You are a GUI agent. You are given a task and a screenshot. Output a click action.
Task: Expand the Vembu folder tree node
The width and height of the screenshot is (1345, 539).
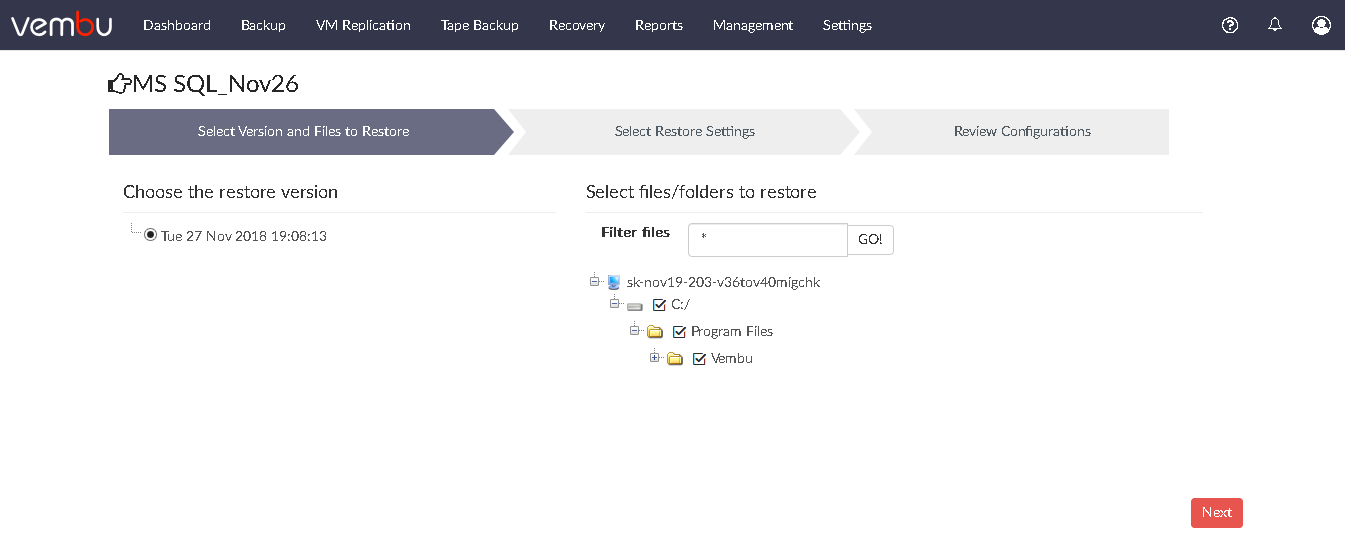[654, 357]
